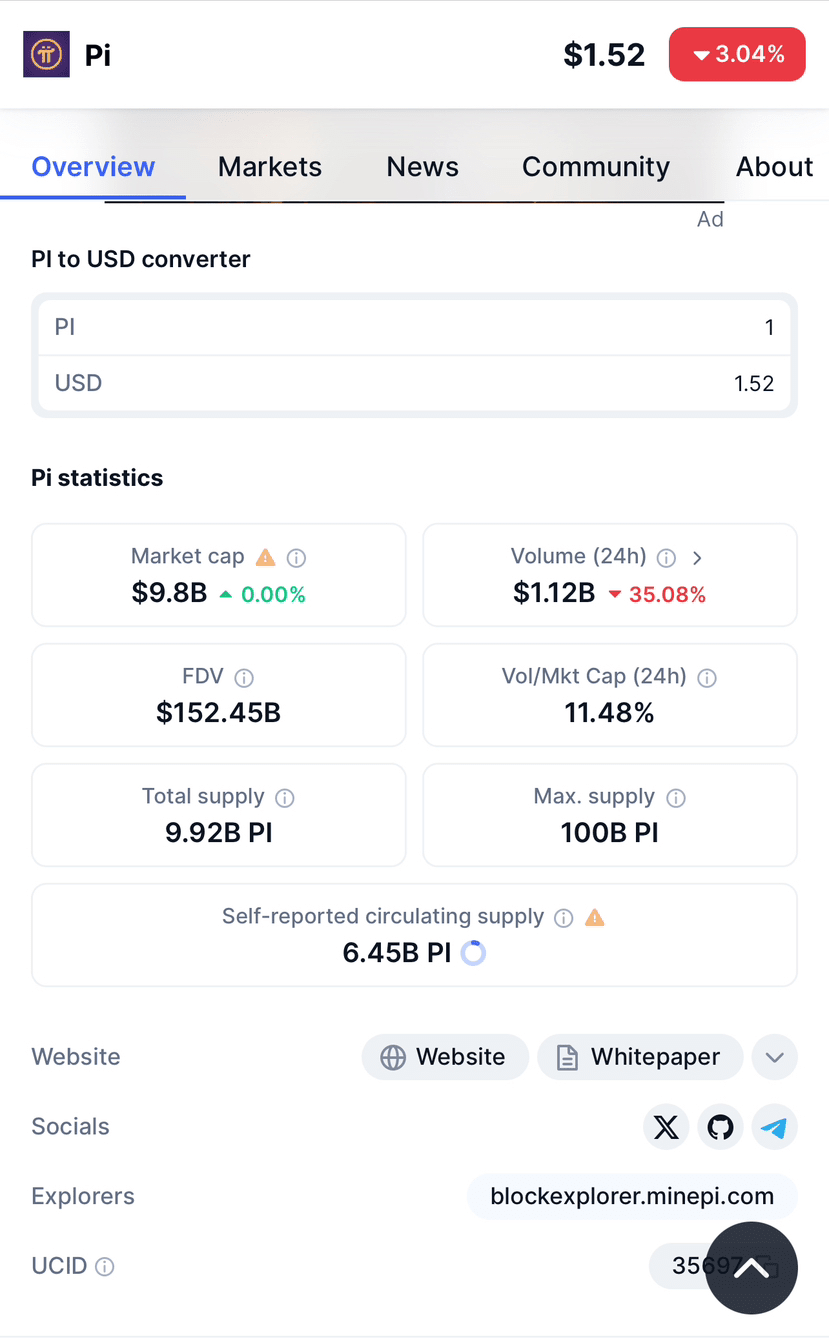Click the Pi coin logo icon
This screenshot has height=1339, width=829.
pos(46,54)
